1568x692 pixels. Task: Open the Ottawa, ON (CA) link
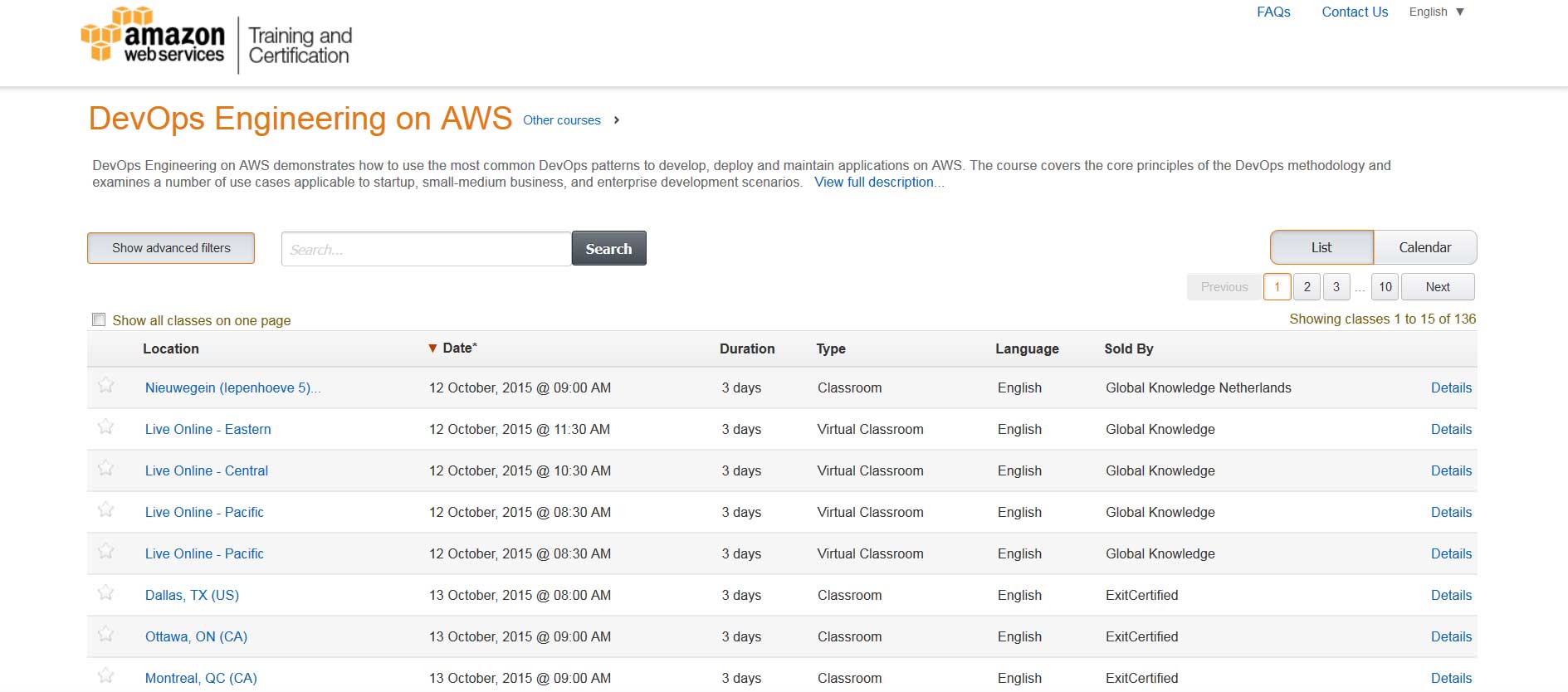pos(196,636)
